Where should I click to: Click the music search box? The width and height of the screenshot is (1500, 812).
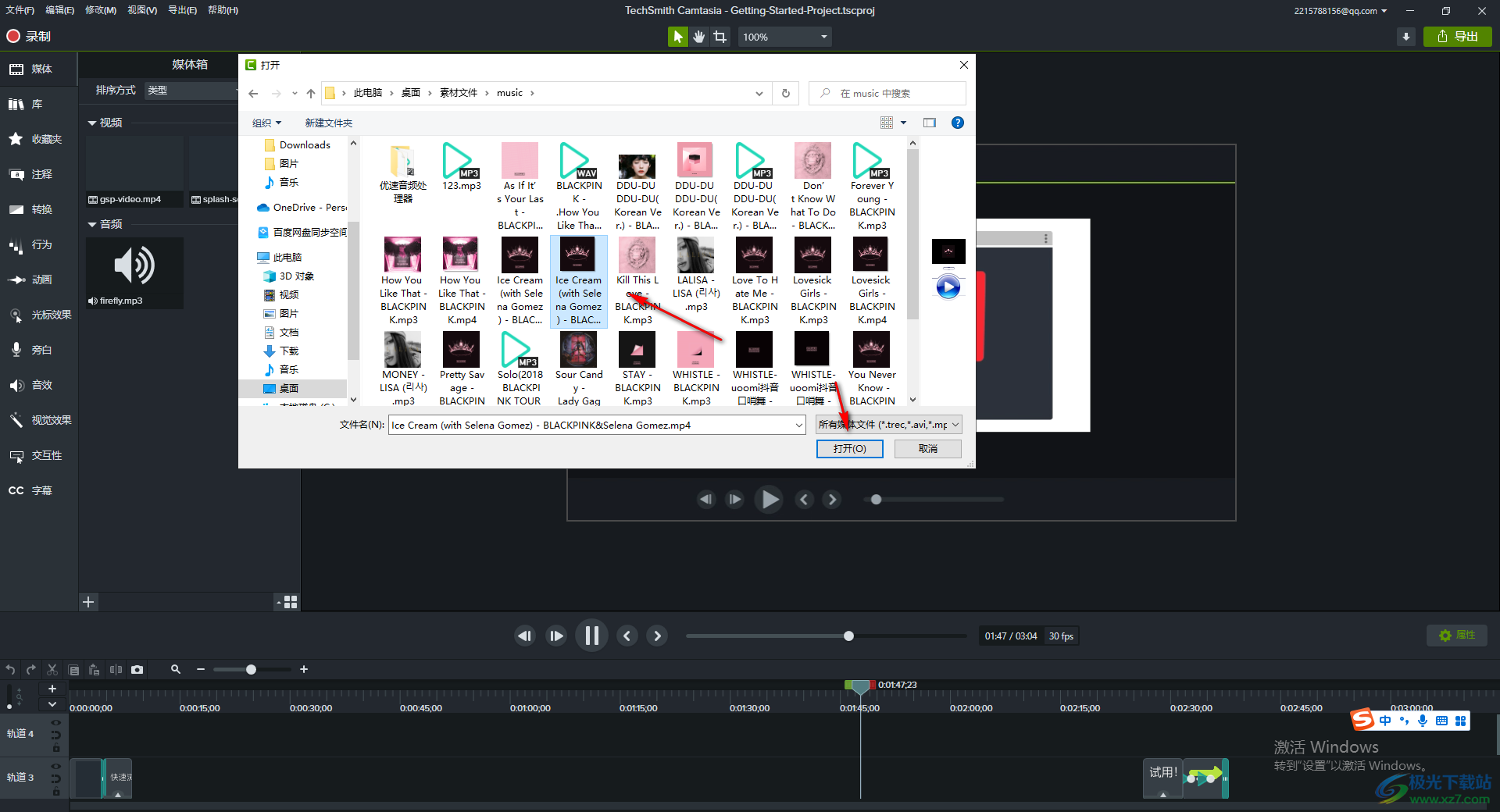(x=887, y=93)
